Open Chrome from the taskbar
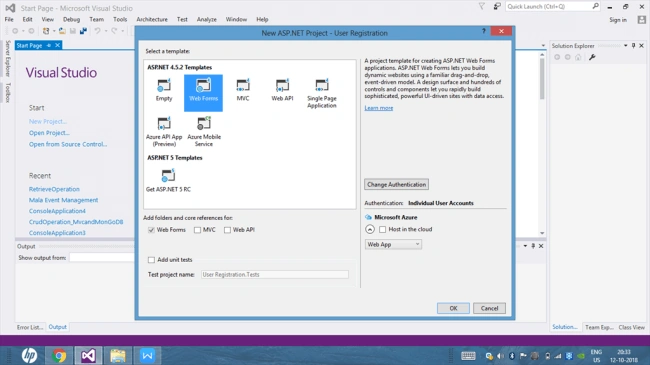The height and width of the screenshot is (365, 650). [x=59, y=355]
